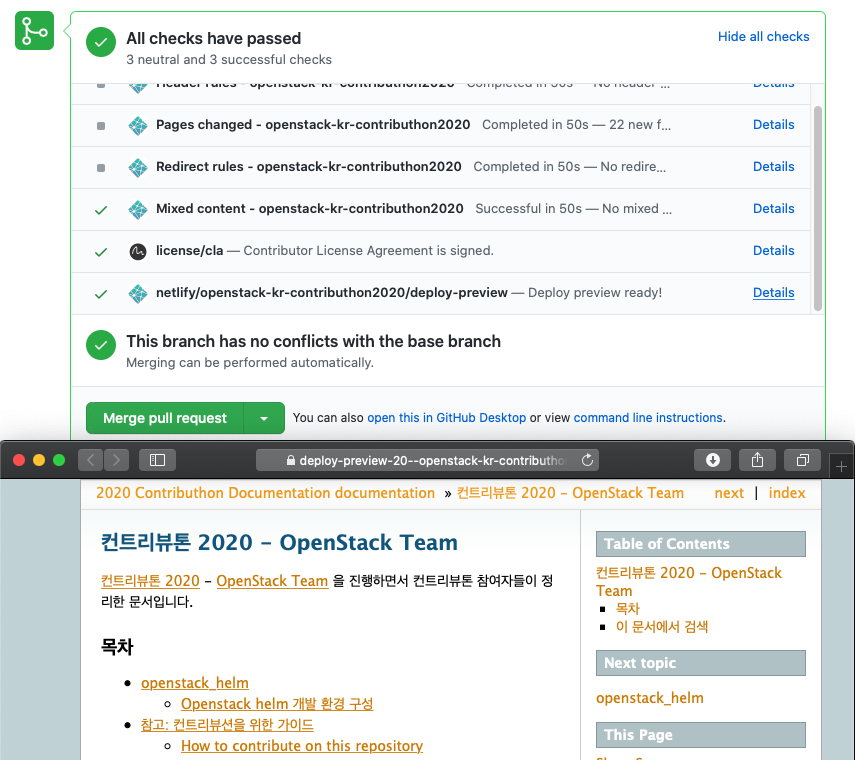Click the Netlify icon on deploy-preview row
The height and width of the screenshot is (760, 855).
click(x=138, y=293)
